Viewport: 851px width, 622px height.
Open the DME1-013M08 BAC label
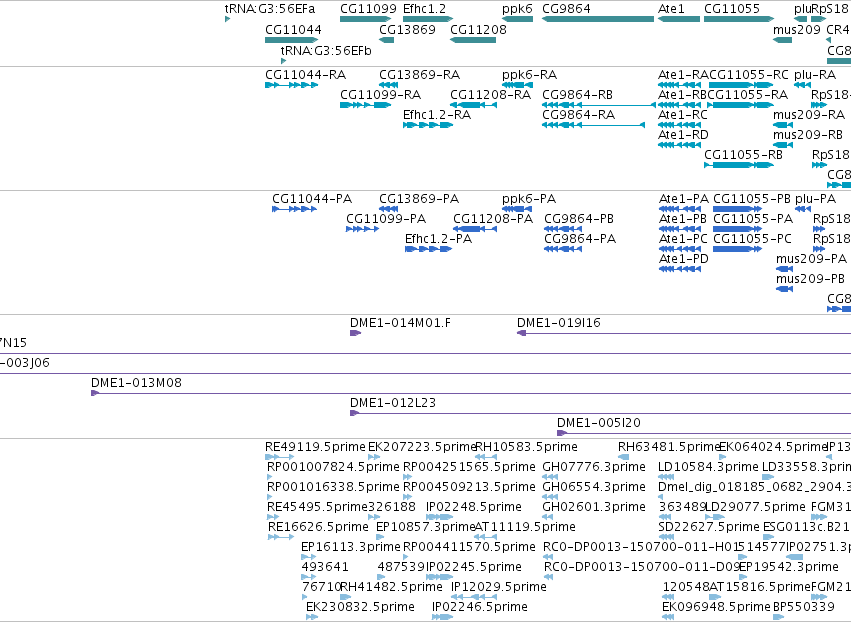point(136,383)
